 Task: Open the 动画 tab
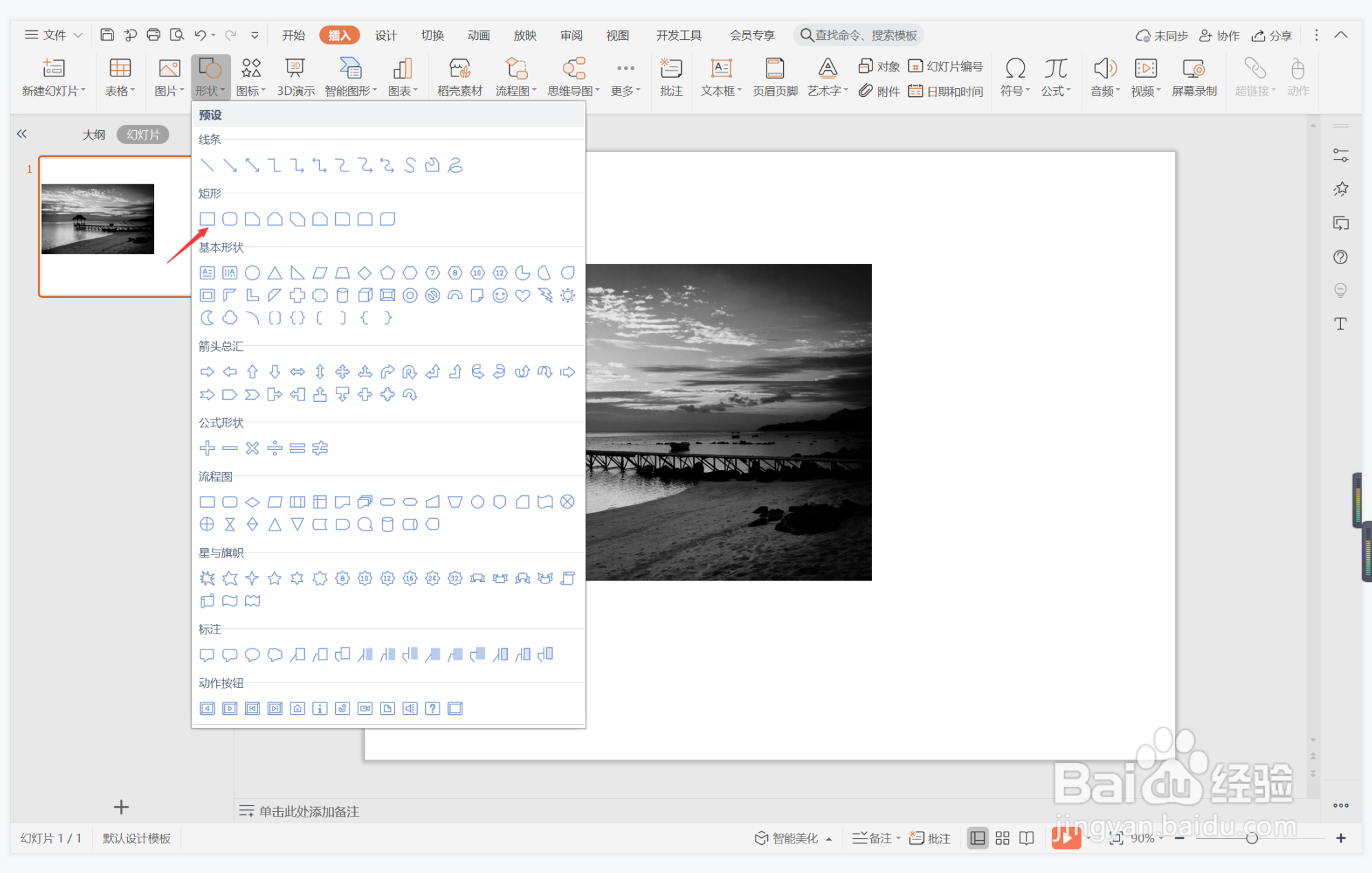click(x=479, y=35)
